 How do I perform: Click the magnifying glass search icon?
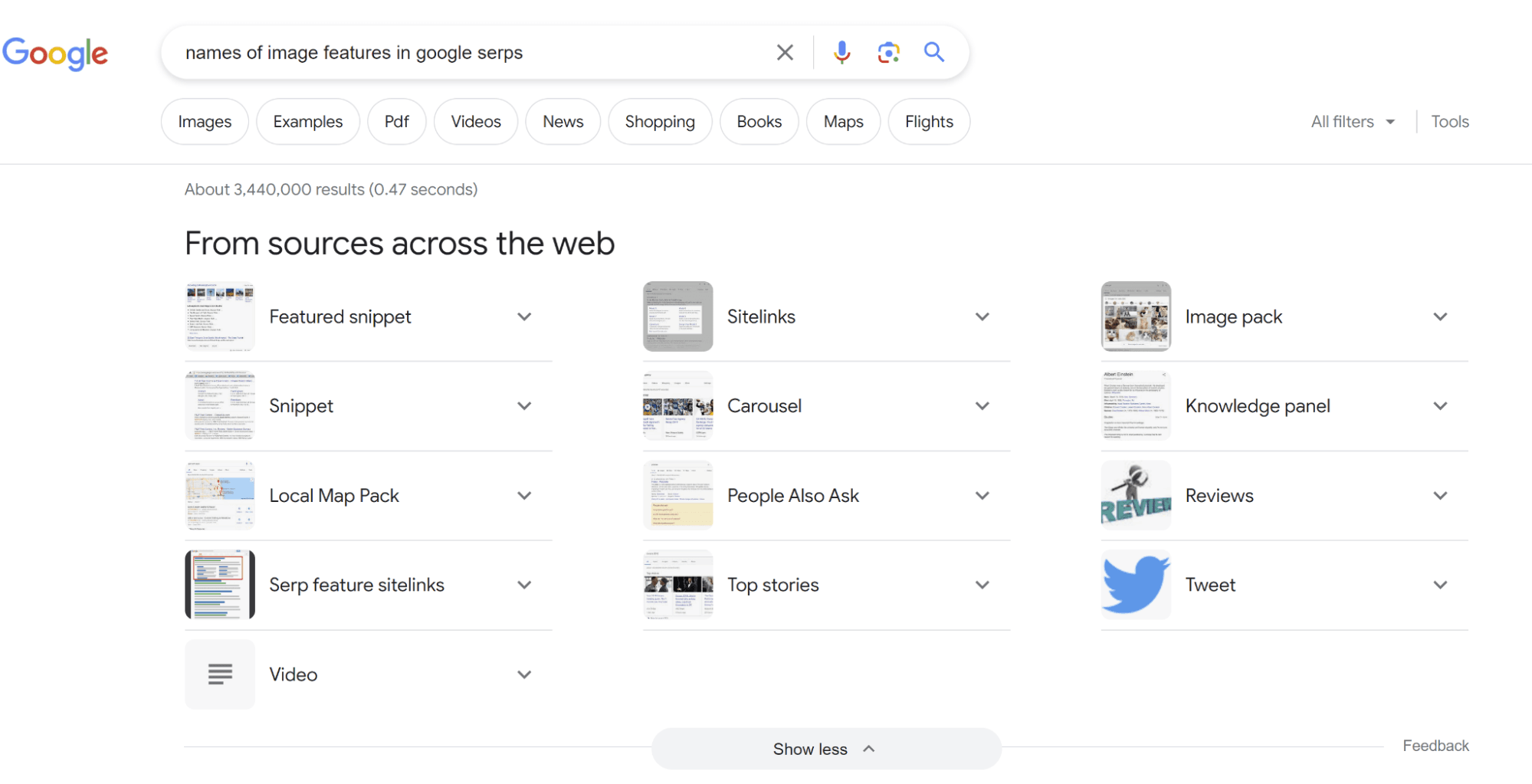pos(933,53)
